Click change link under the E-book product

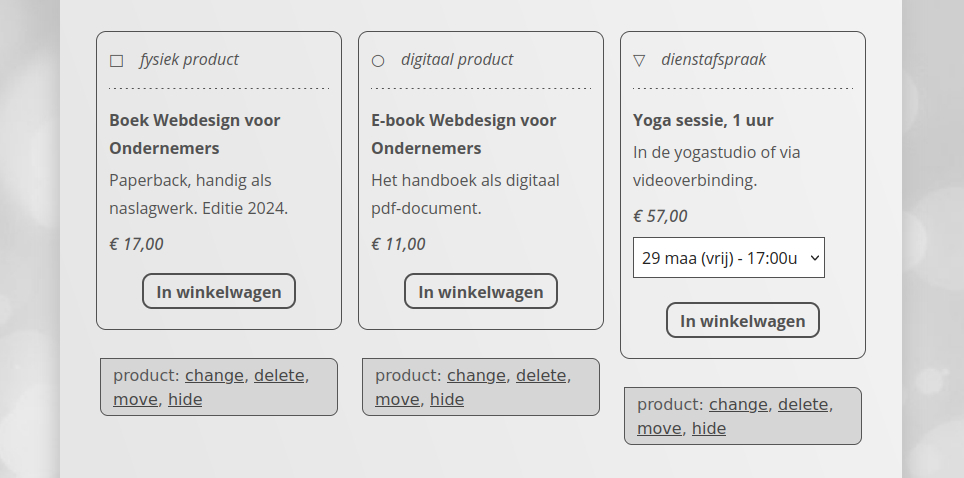476,376
